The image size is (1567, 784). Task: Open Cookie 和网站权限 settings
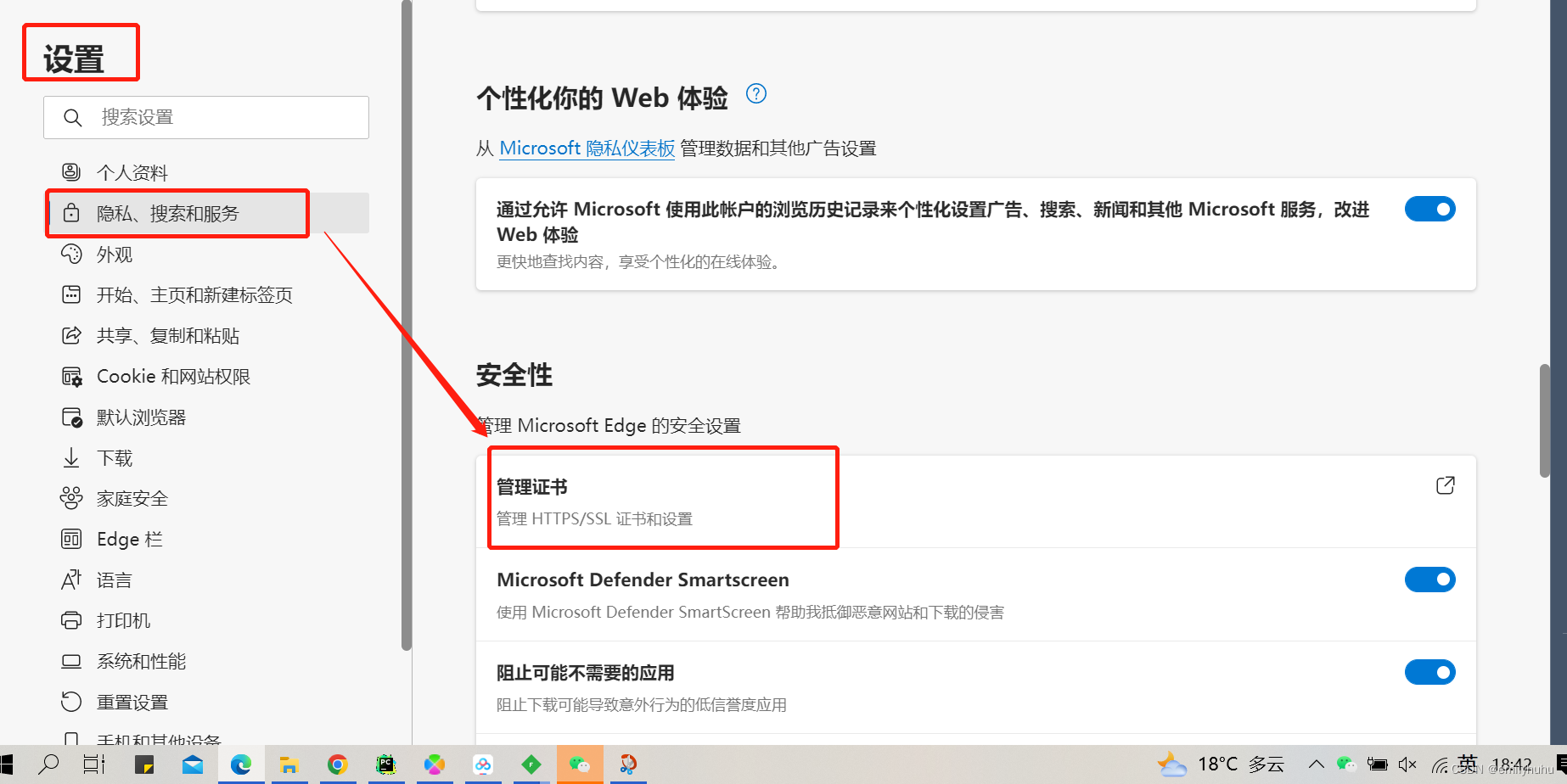(x=173, y=377)
